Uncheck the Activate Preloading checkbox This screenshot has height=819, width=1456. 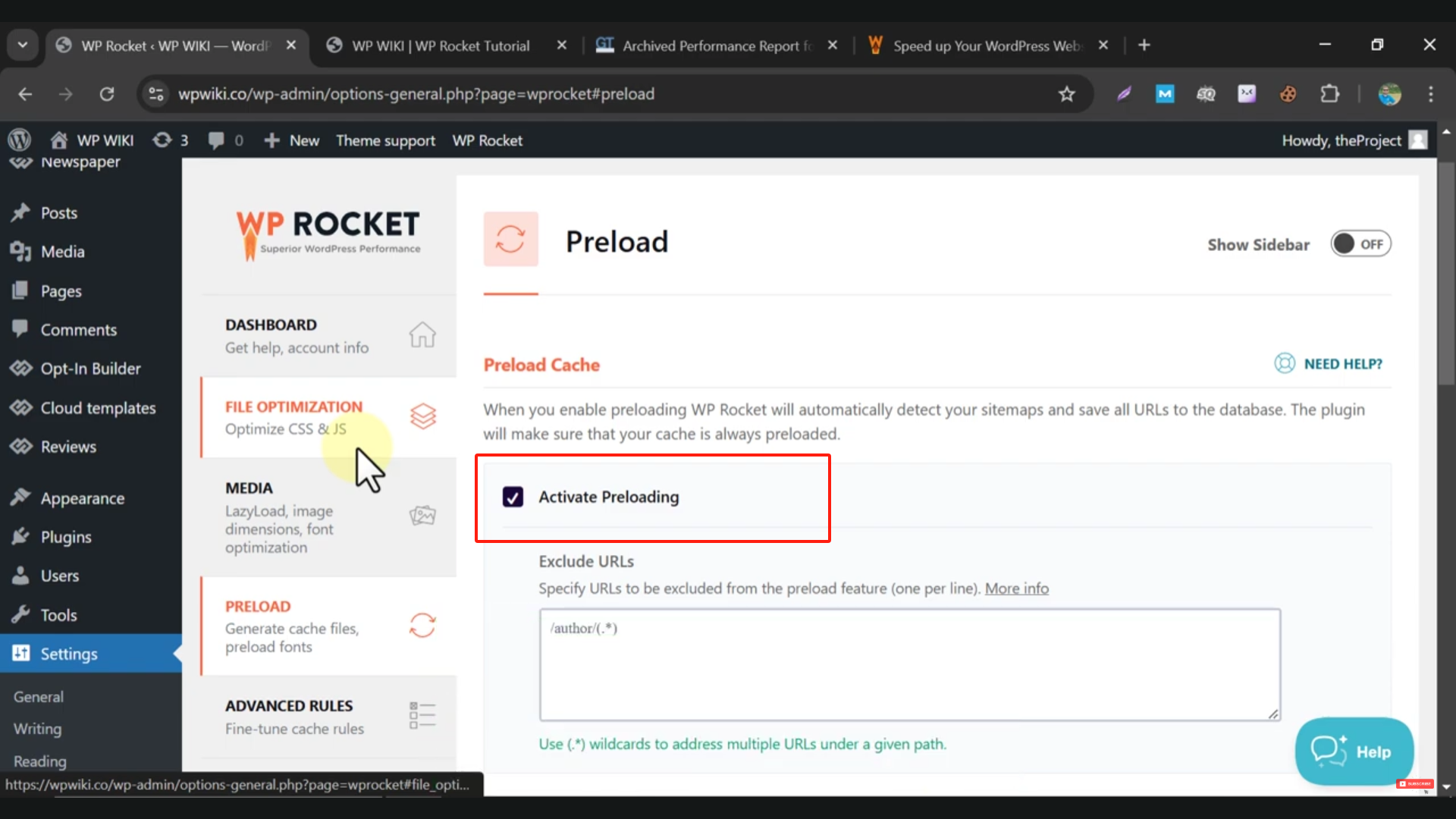pyautogui.click(x=513, y=497)
